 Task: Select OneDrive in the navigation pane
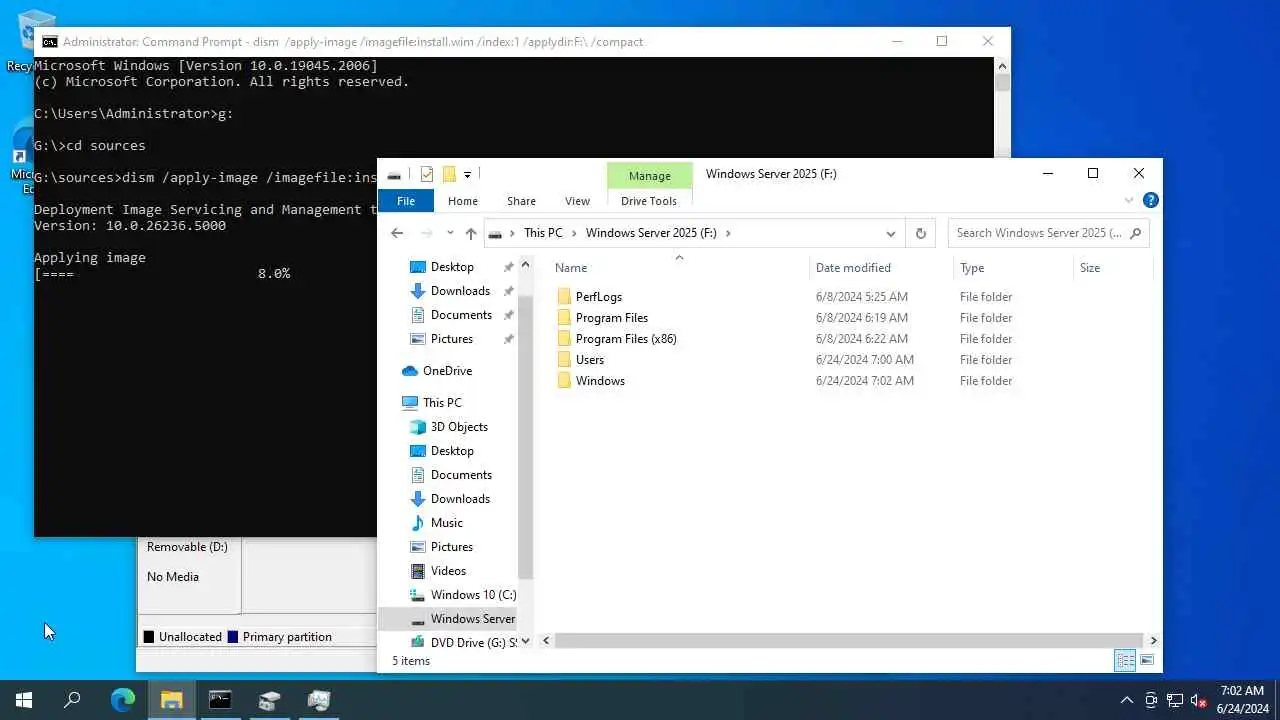[x=447, y=371]
